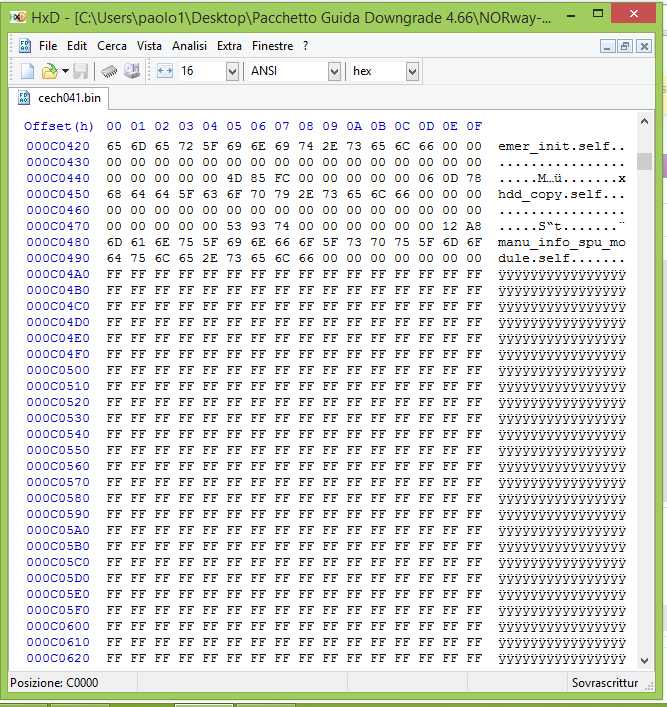The height and width of the screenshot is (707, 667).
Task: Maximize the HxD main window
Action: (598, 14)
